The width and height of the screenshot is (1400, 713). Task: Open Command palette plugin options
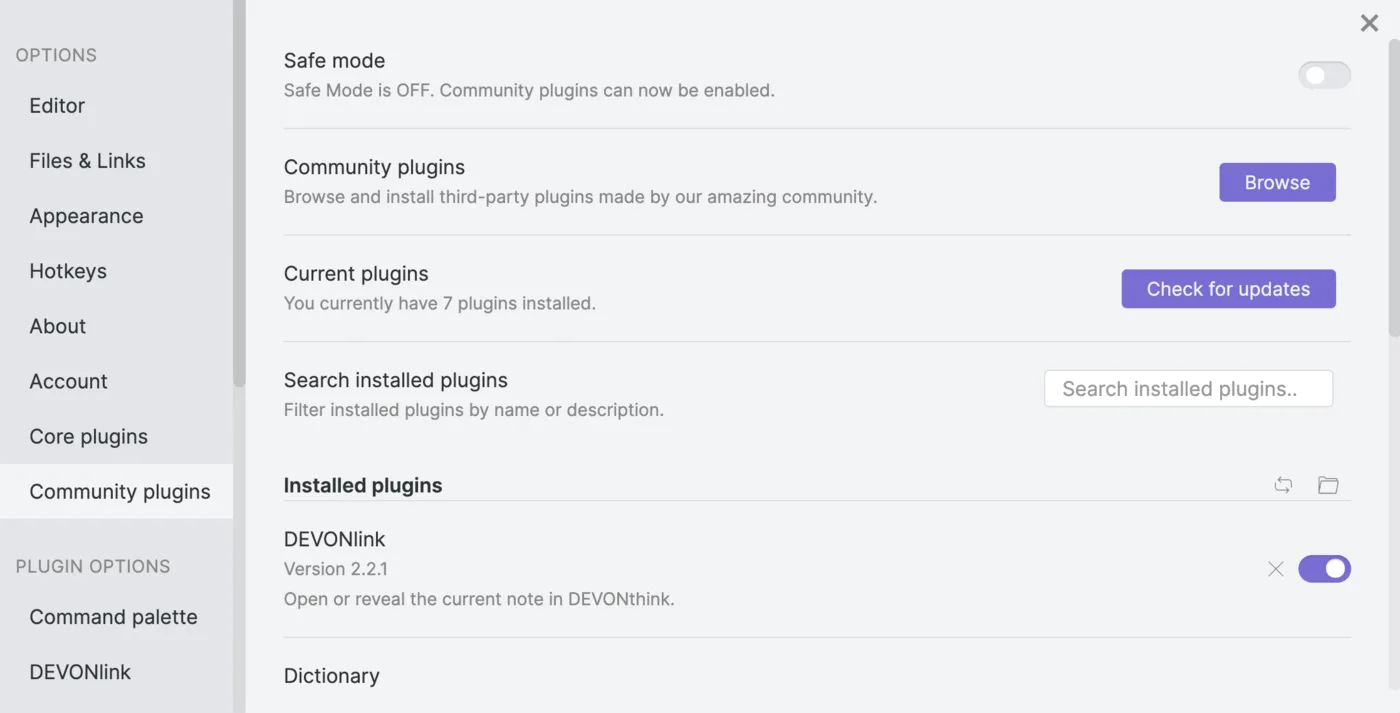[113, 617]
